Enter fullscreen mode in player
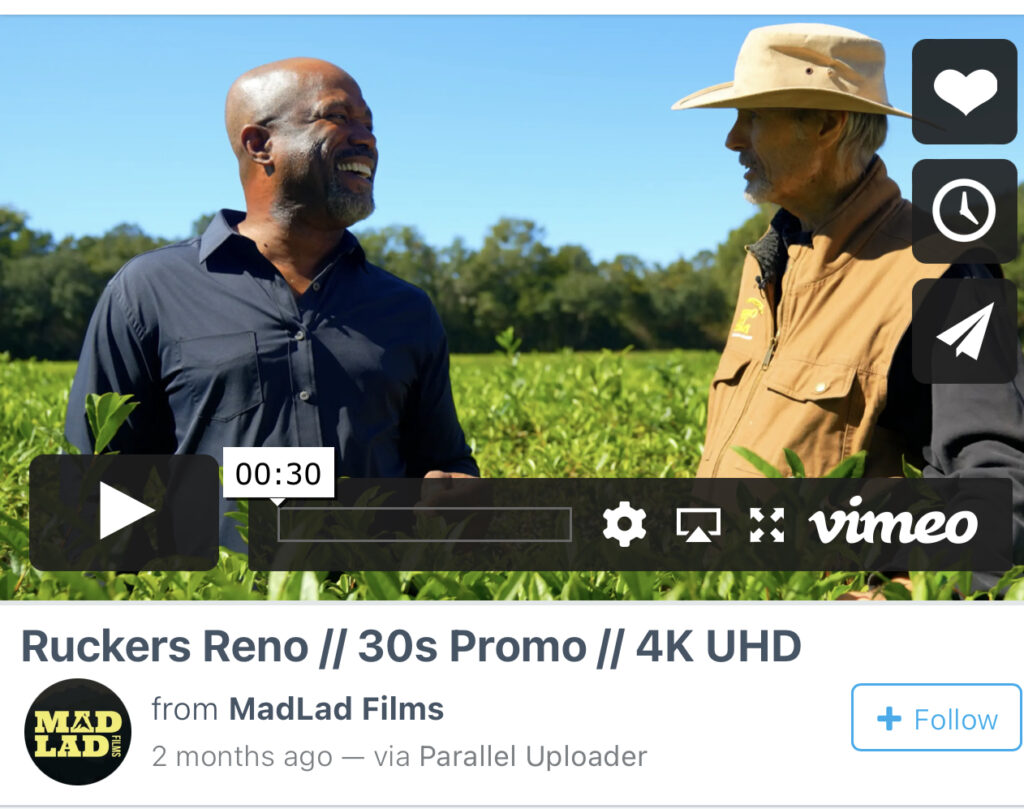Screen dimensions: 1024x809 pyautogui.click(x=767, y=525)
